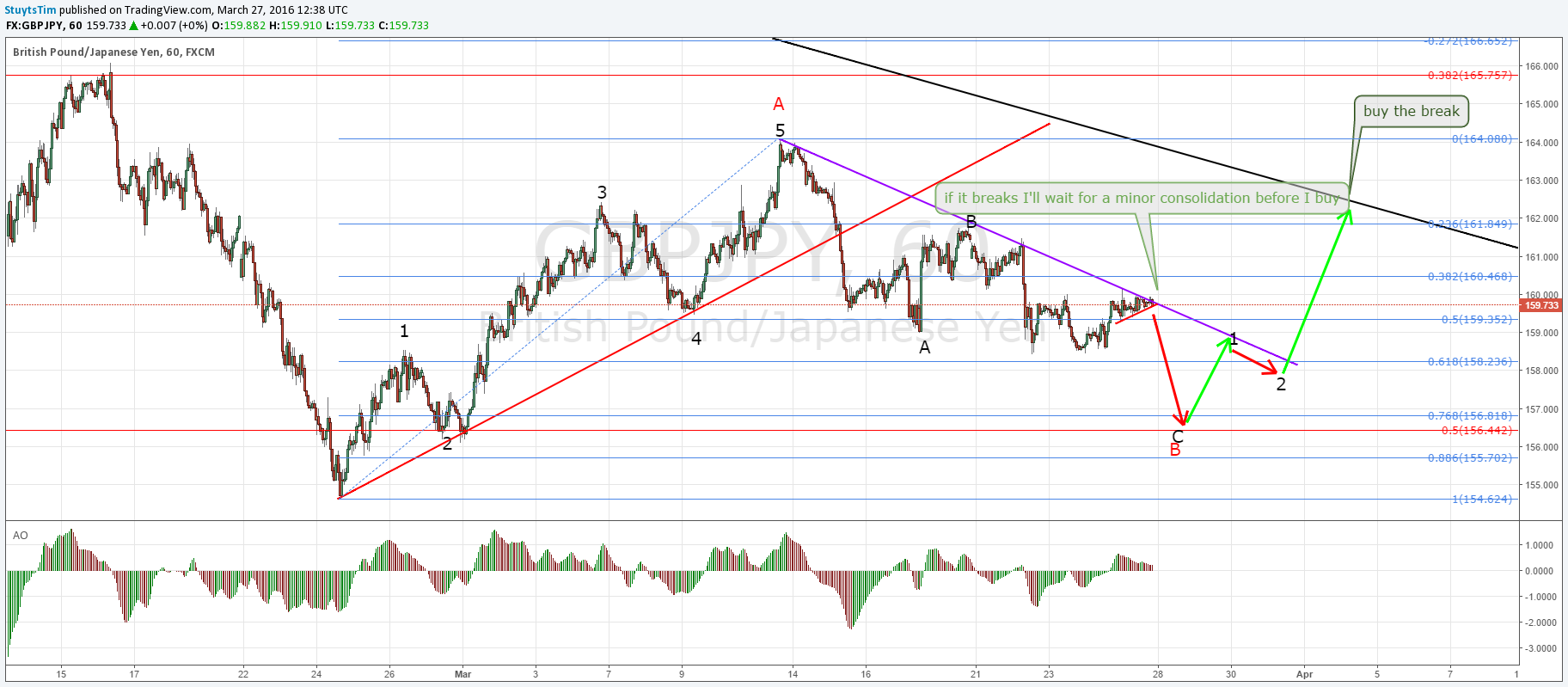This screenshot has height=687, width=1568.
Task: Open the StuytsTim author profile link
Action: coord(31,10)
